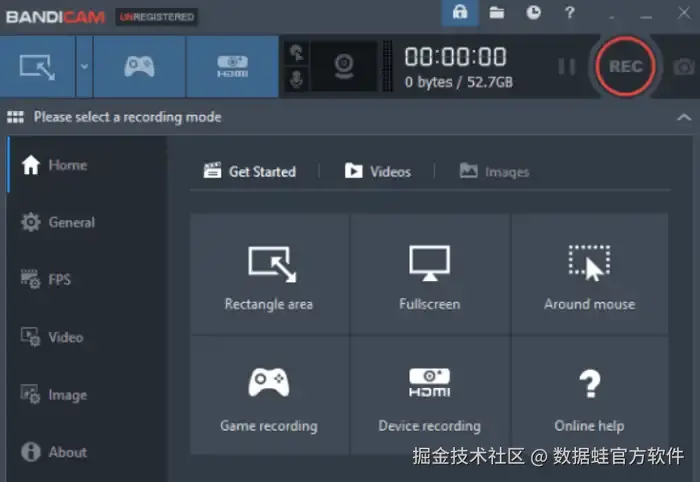Open the FPS settings in the sidebar
Screen dimensions: 700x482
pyautogui.click(x=87, y=279)
